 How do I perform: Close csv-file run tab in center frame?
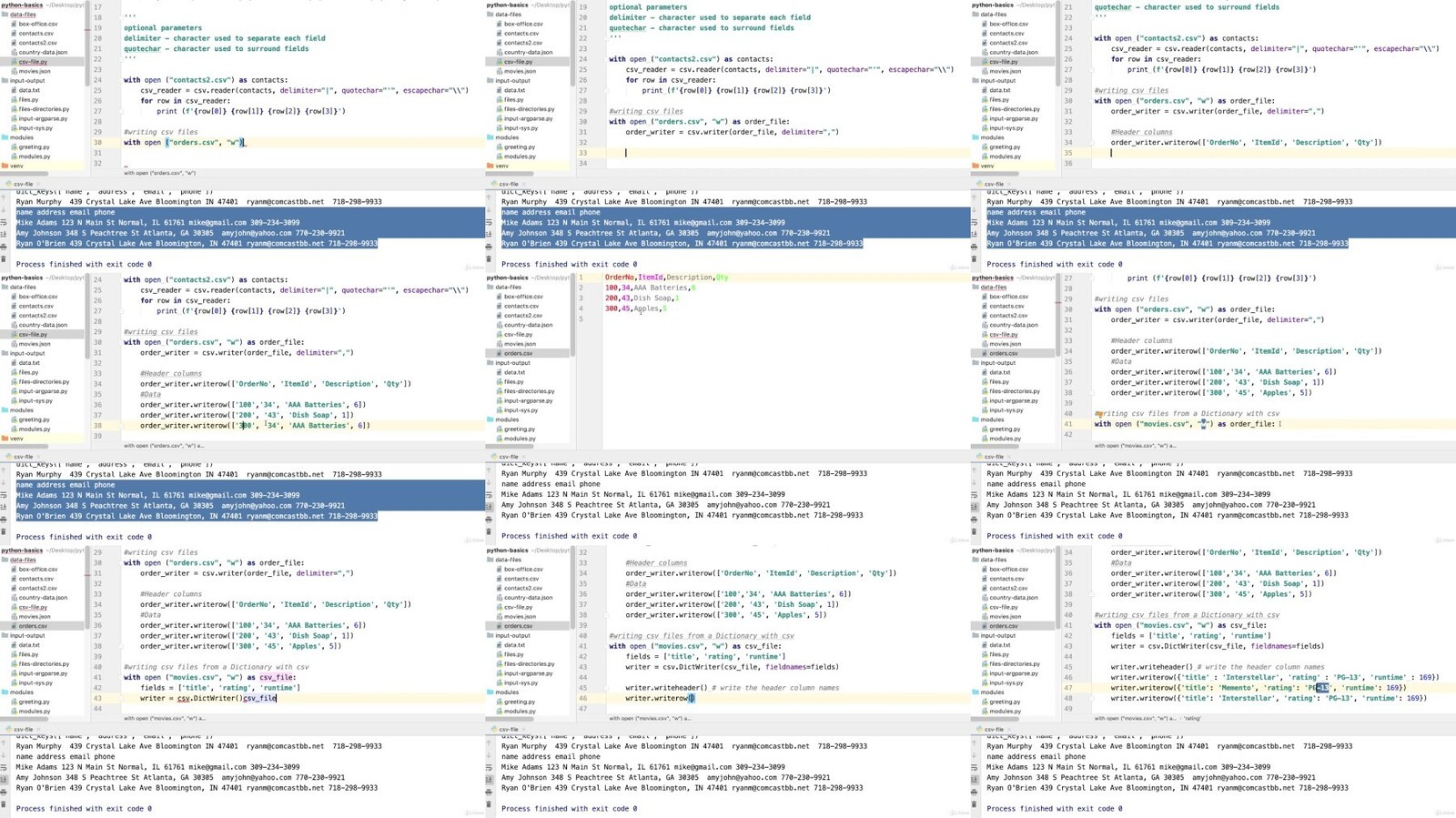pos(524,457)
